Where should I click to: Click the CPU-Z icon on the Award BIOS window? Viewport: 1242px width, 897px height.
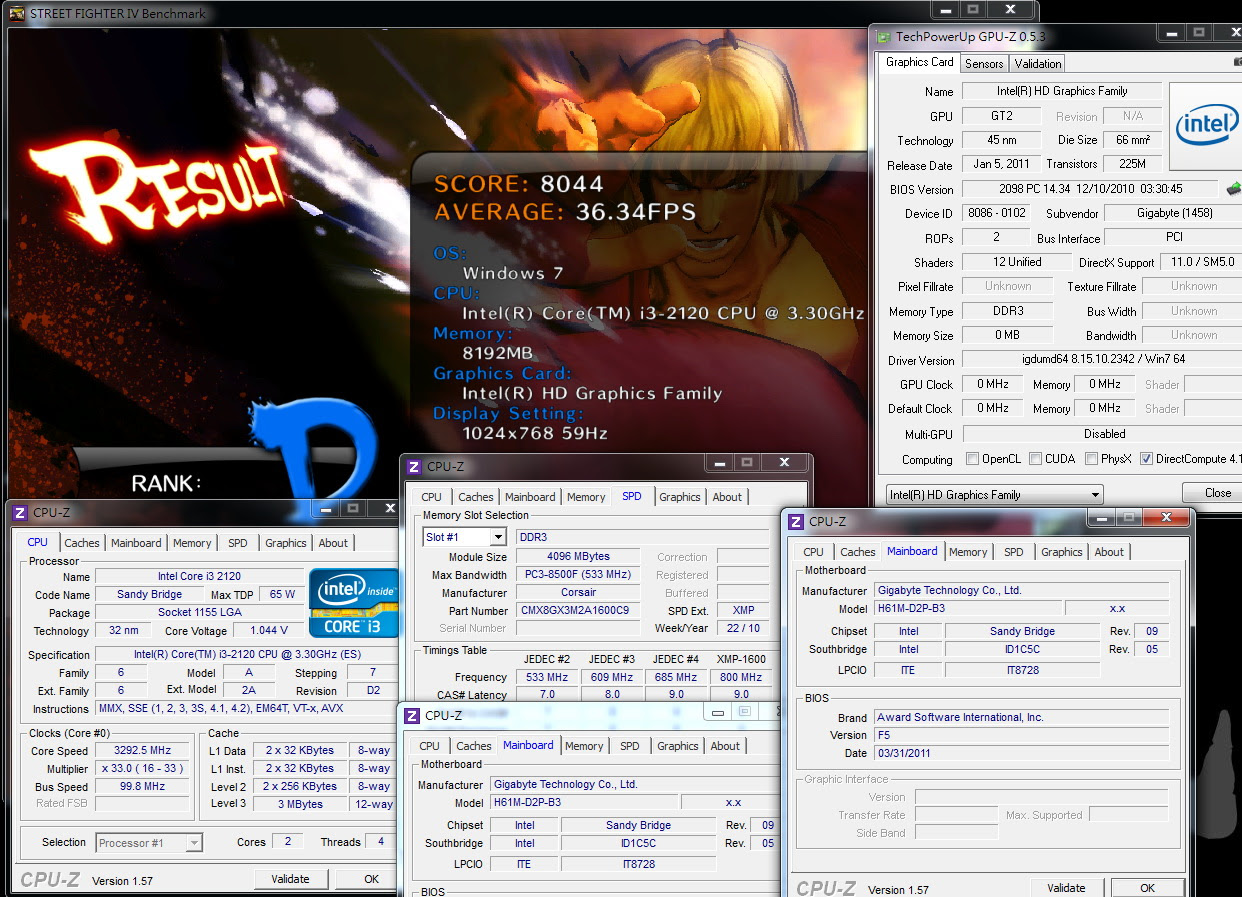(796, 522)
